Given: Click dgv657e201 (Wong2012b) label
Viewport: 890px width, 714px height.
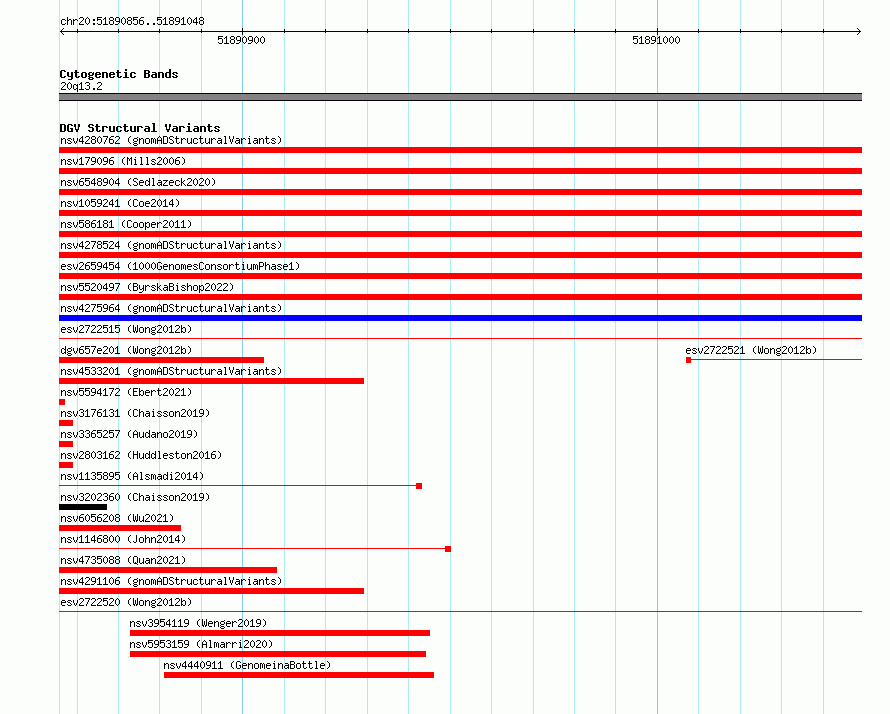Looking at the screenshot, I should coord(126,350).
